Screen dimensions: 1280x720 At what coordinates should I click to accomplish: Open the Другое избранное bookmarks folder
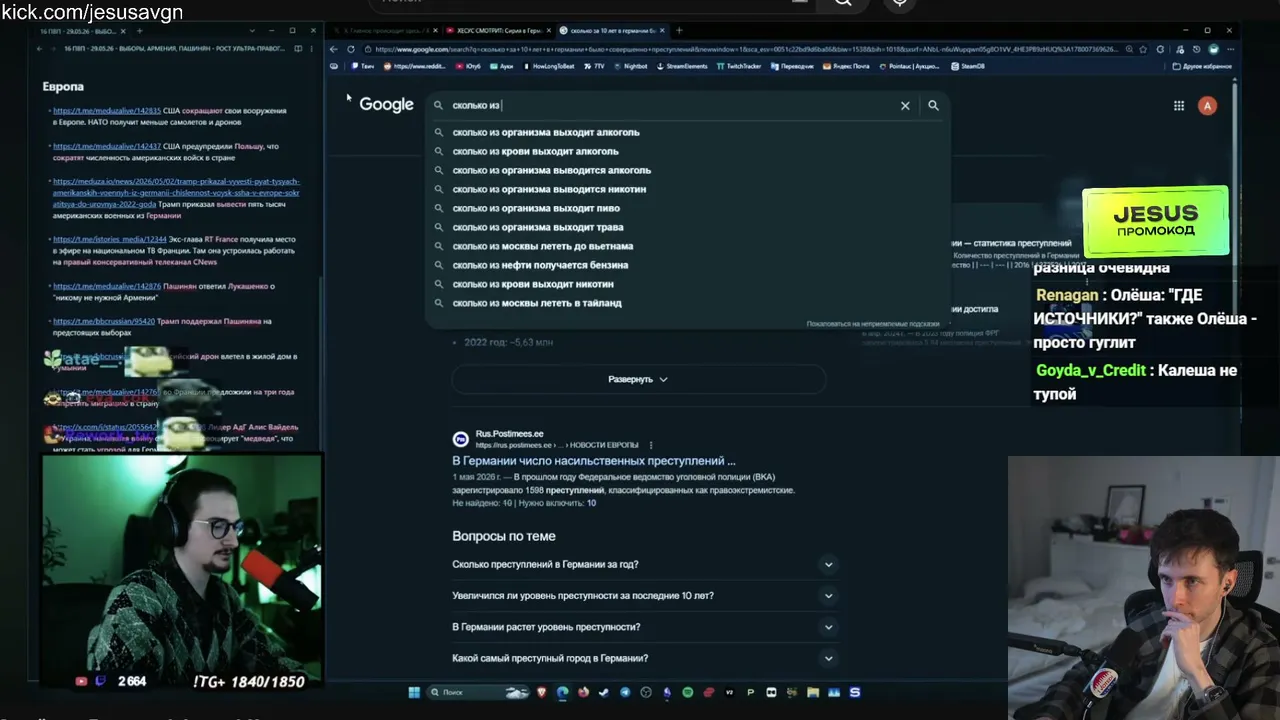click(1201, 66)
